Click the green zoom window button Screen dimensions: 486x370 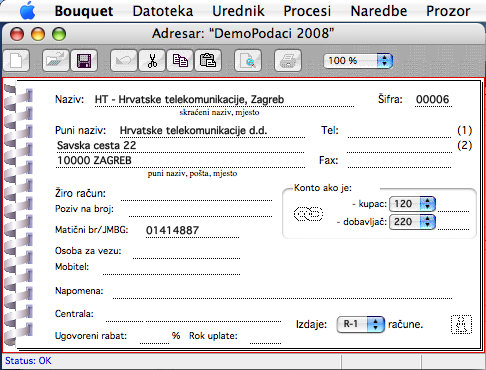click(x=59, y=34)
